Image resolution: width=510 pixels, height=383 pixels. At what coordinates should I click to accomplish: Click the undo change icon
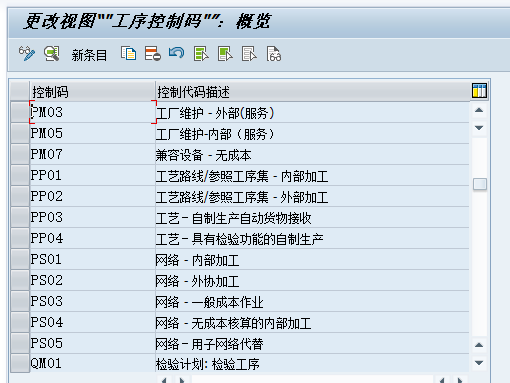pyautogui.click(x=176, y=53)
